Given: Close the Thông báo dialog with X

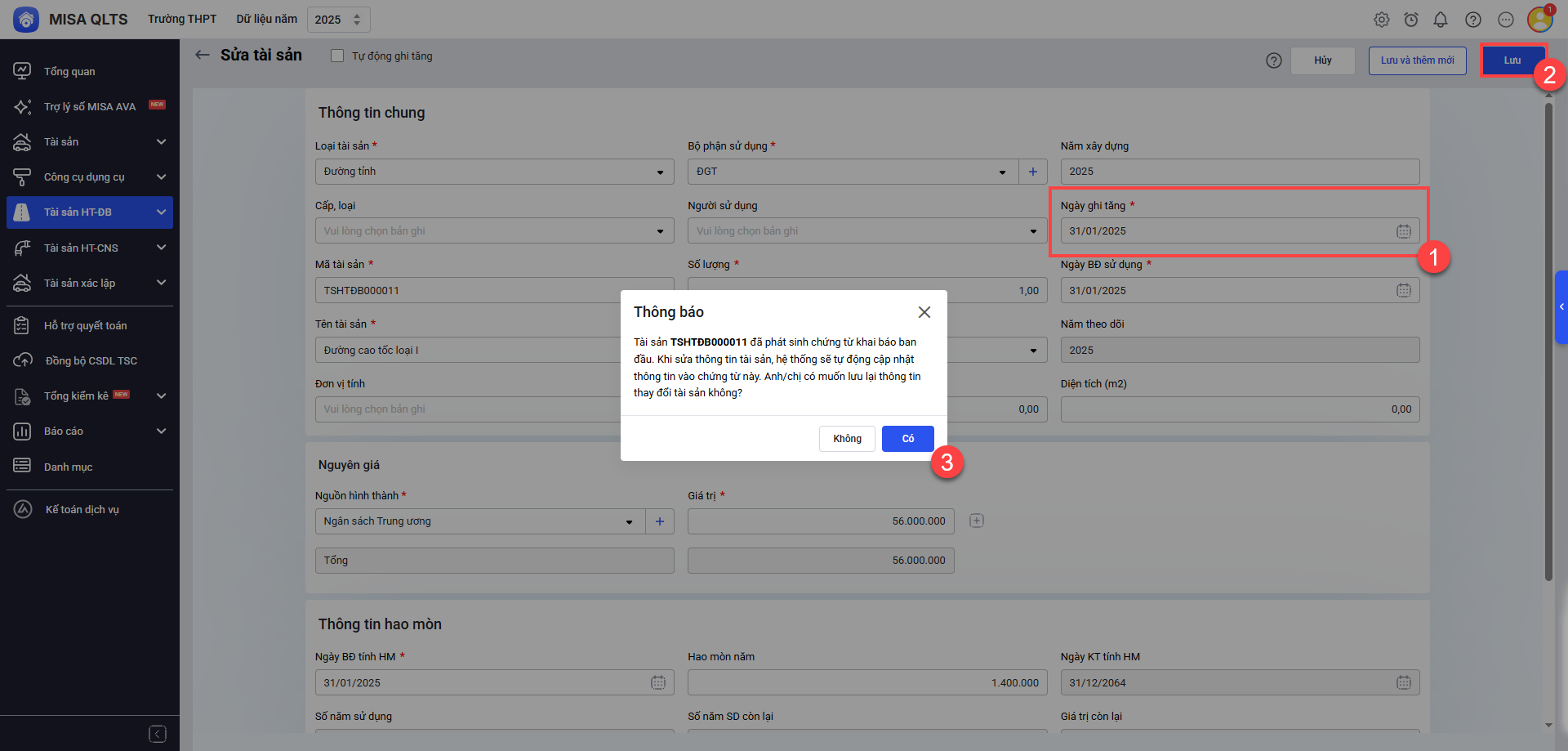Looking at the screenshot, I should tap(924, 312).
